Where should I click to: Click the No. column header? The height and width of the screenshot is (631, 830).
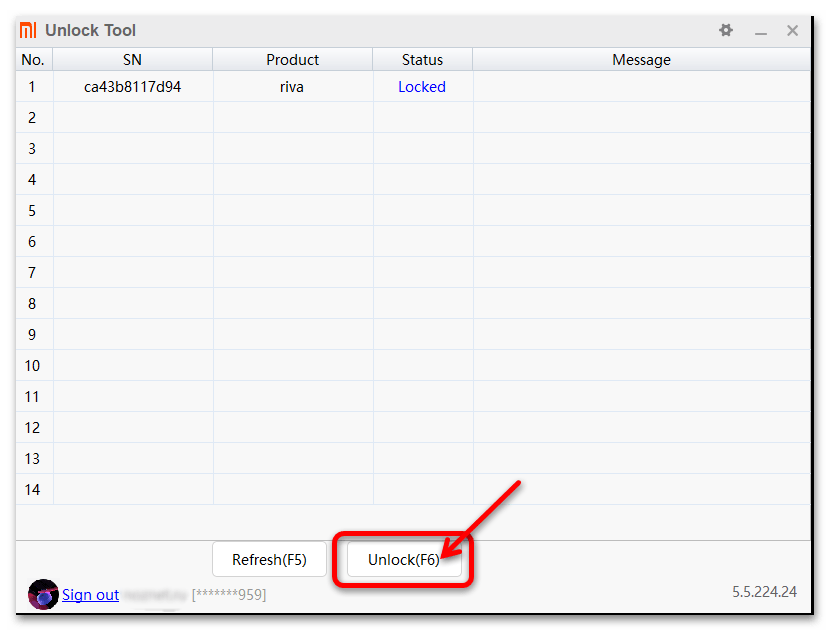pyautogui.click(x=33, y=60)
